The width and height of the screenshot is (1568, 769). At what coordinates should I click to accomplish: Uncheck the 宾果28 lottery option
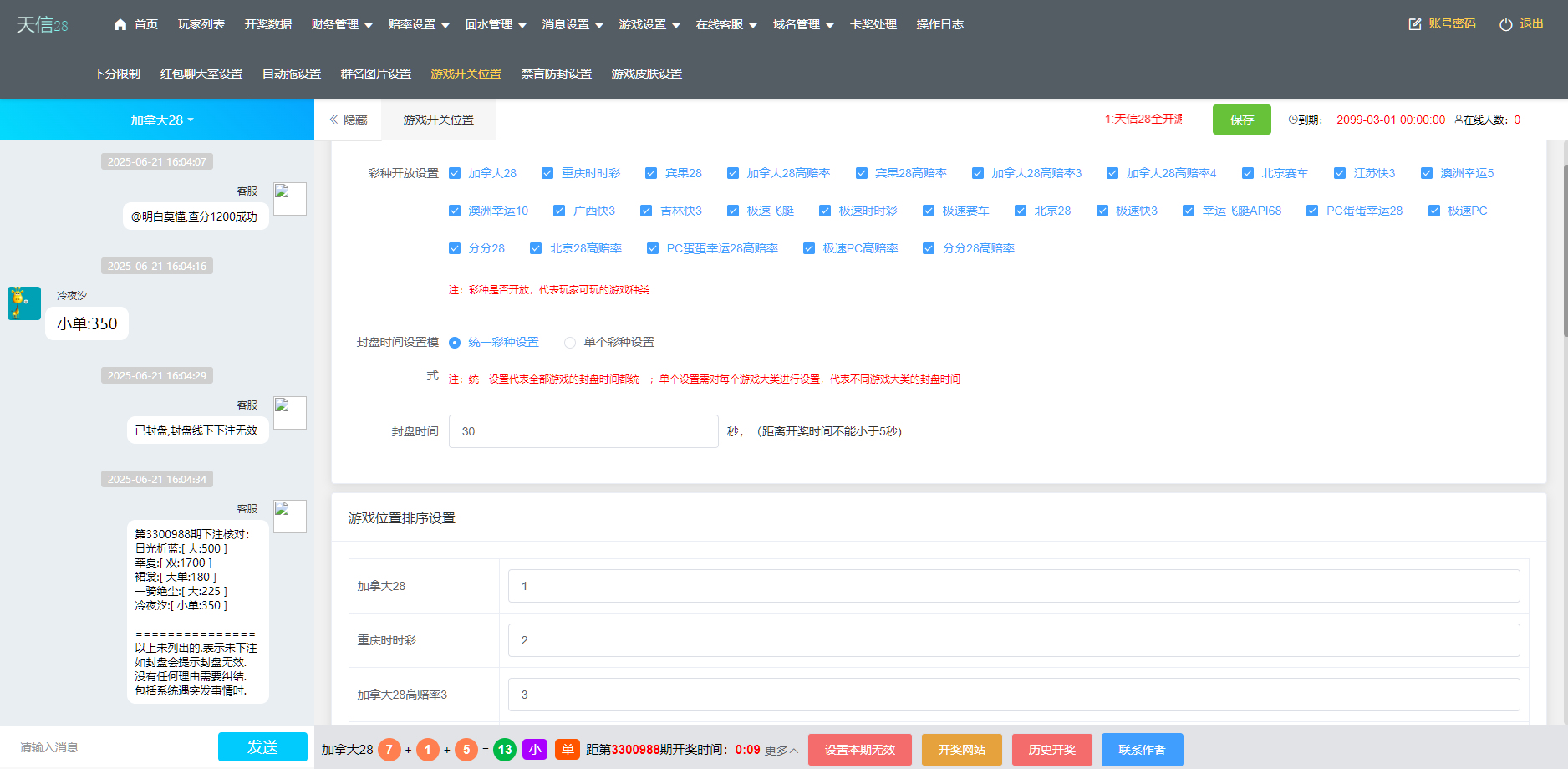652,173
